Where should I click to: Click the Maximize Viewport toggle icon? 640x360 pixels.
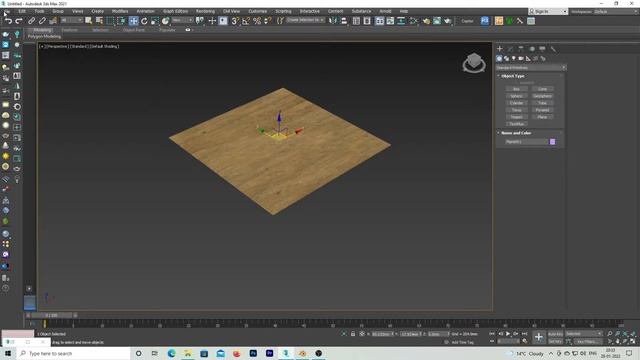tap(633, 341)
